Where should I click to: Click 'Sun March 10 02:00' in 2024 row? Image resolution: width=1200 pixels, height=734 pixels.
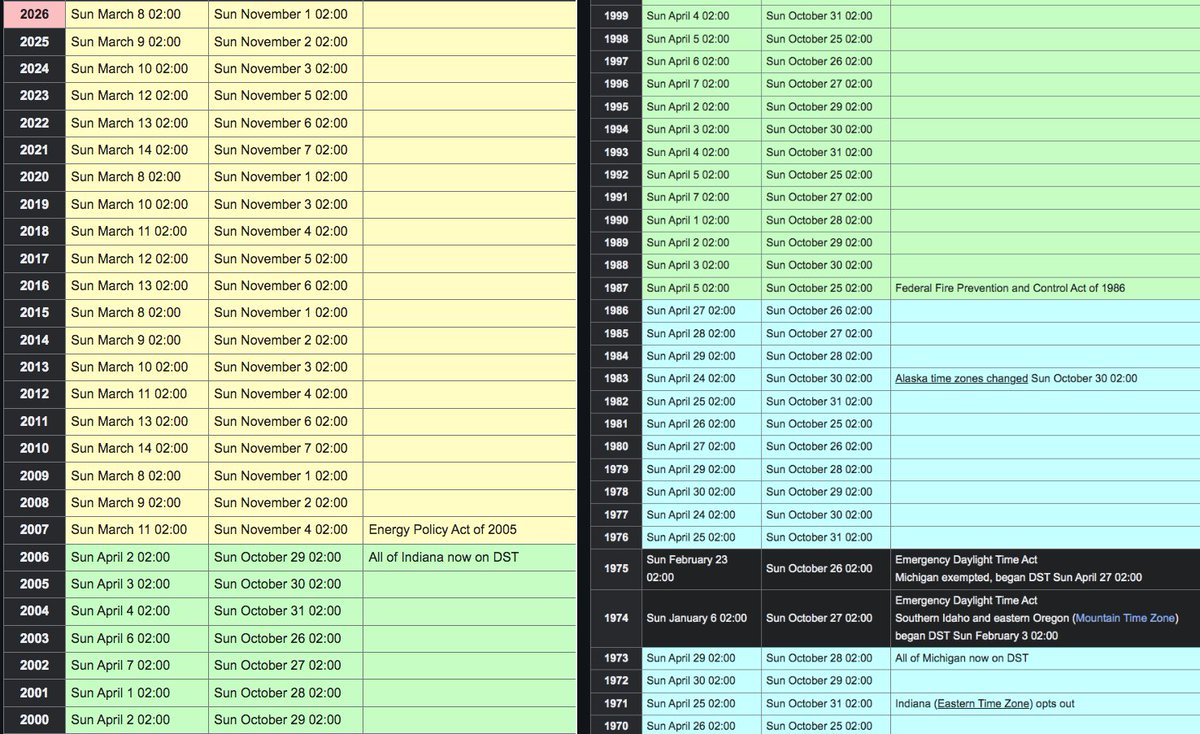click(129, 69)
